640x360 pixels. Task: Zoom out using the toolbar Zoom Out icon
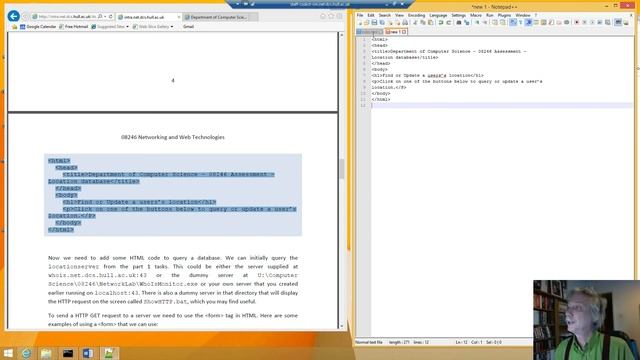pos(485,22)
